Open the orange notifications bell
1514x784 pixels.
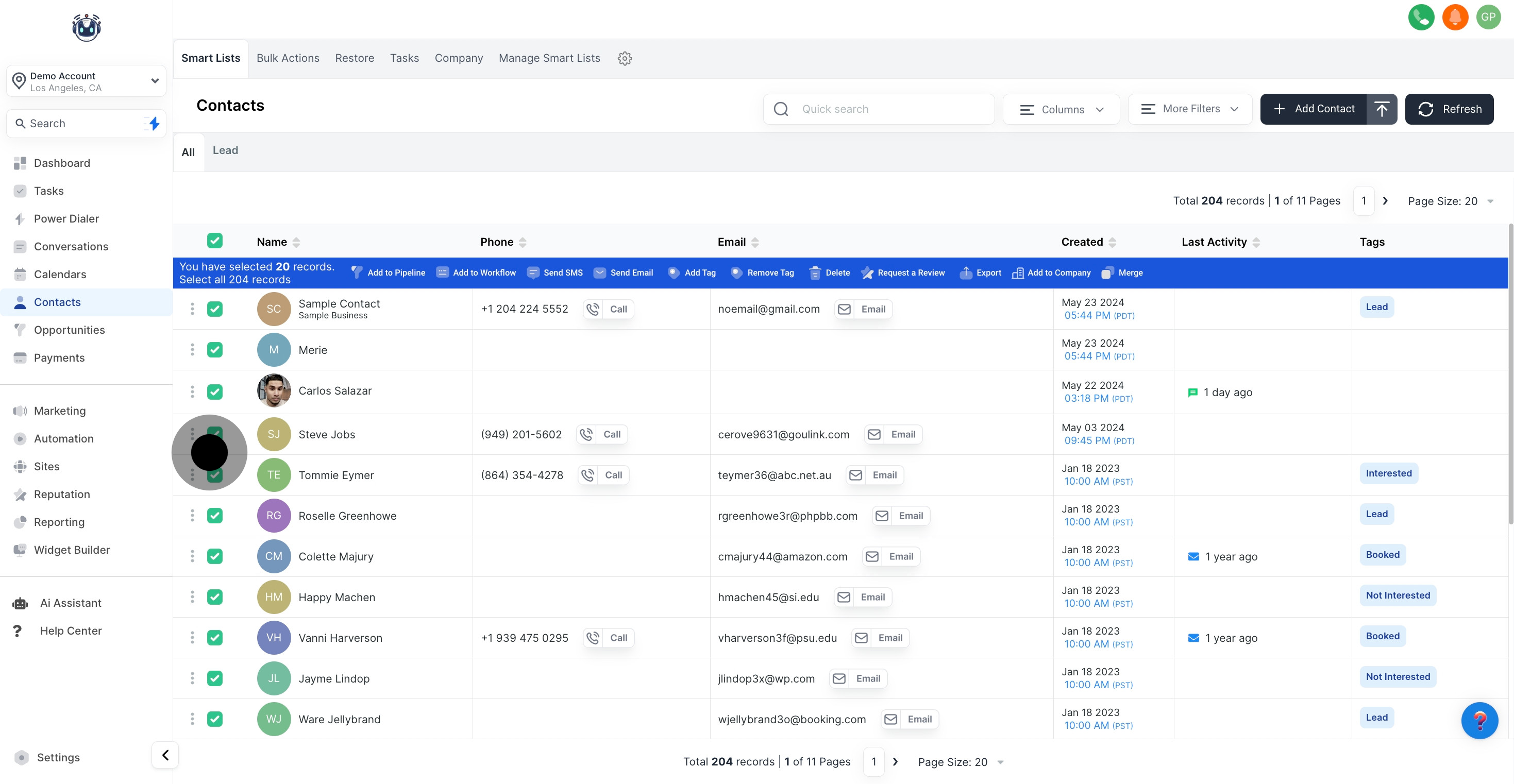(1455, 17)
